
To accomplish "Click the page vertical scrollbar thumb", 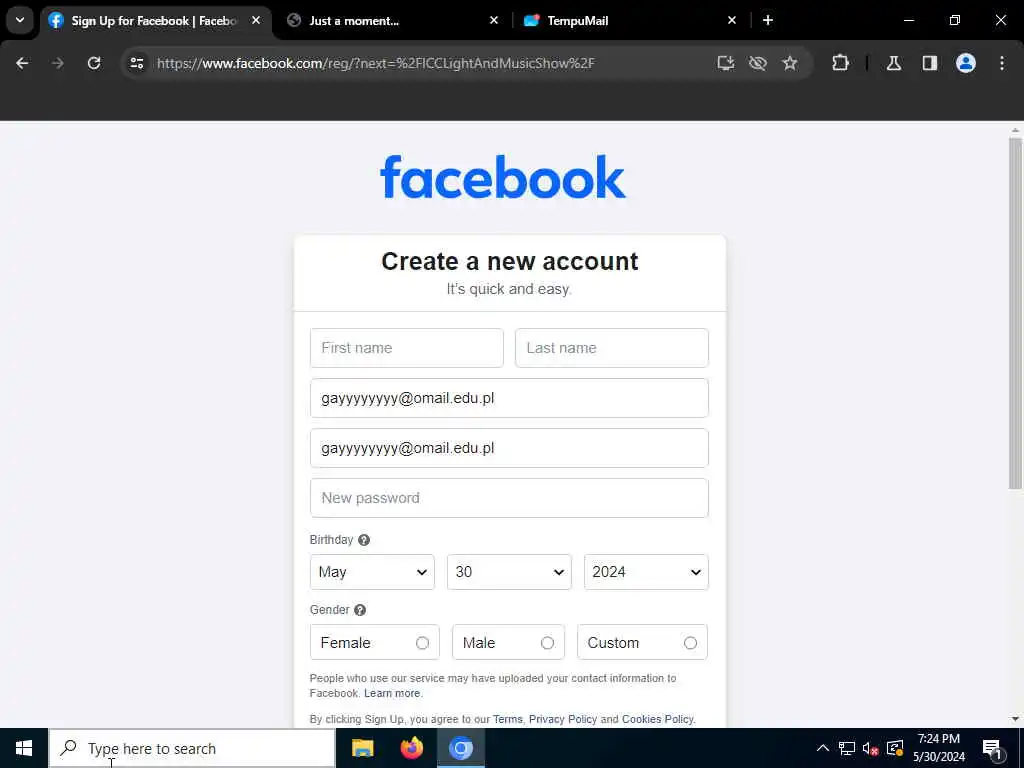I will (1015, 313).
